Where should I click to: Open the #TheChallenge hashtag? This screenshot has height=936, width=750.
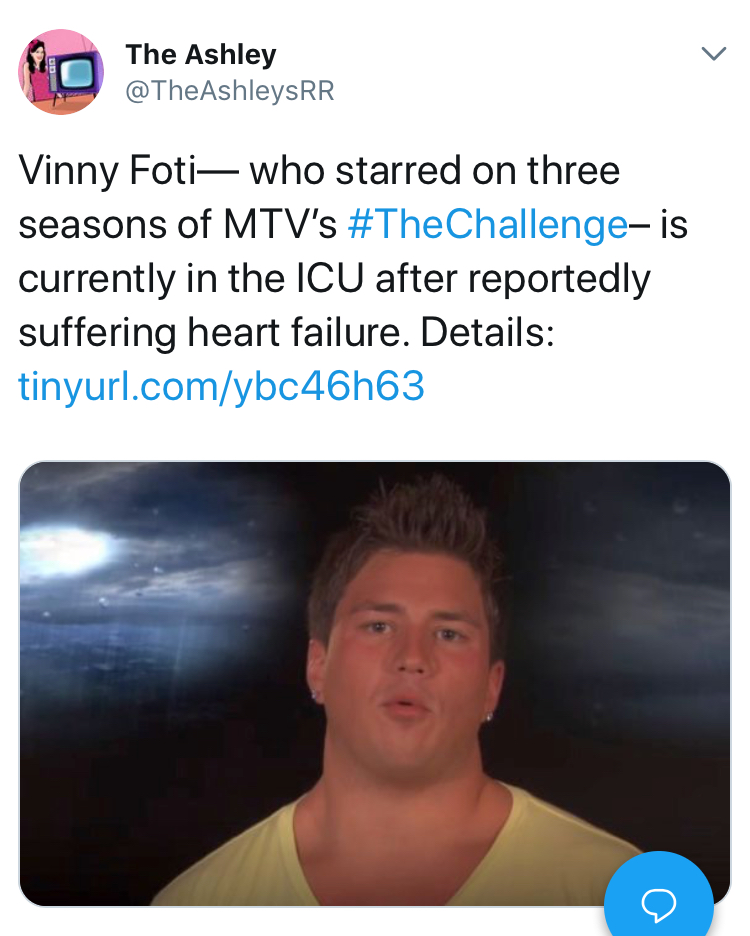click(487, 225)
